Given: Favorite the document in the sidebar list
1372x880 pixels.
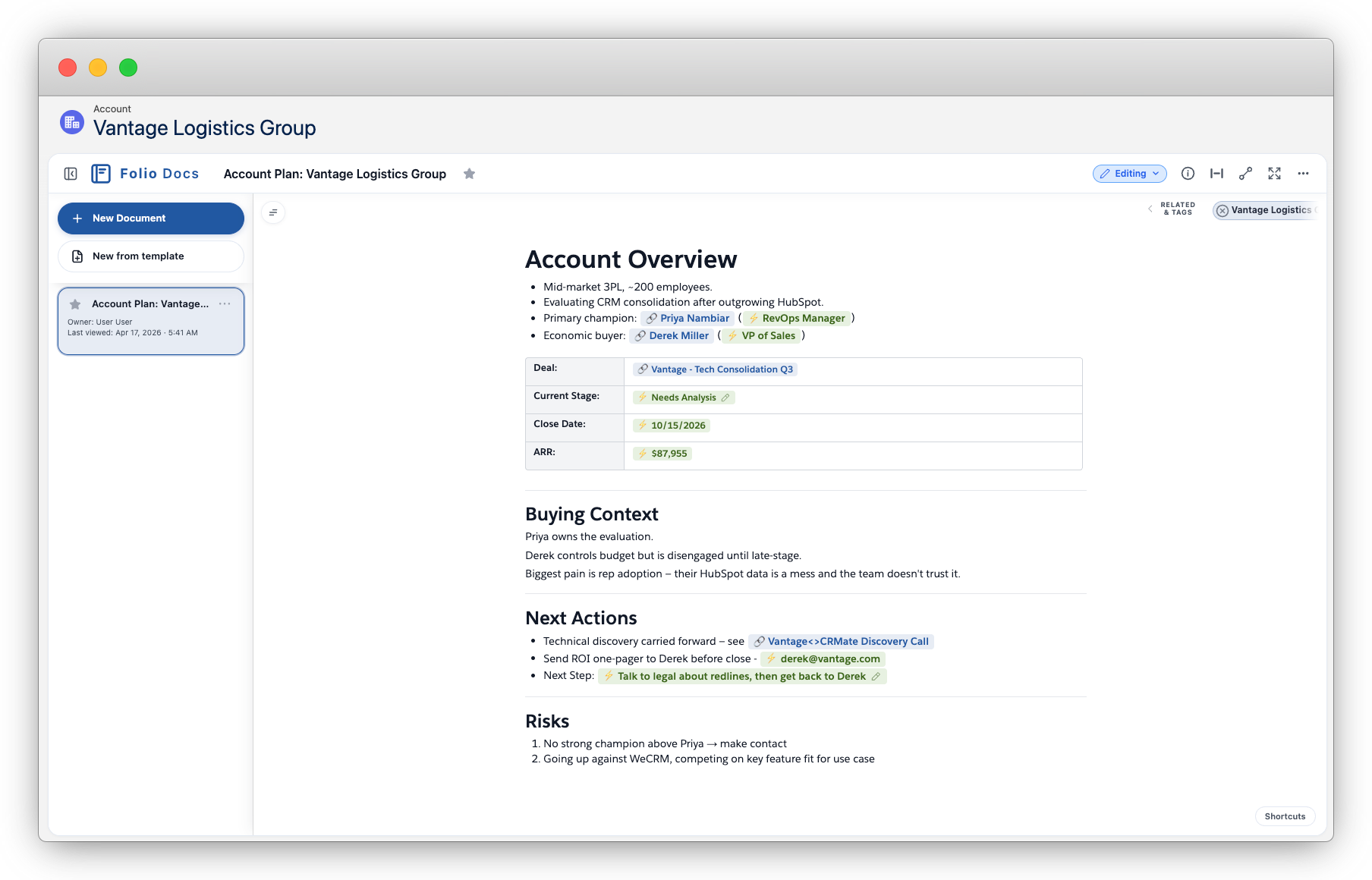Looking at the screenshot, I should (74, 303).
